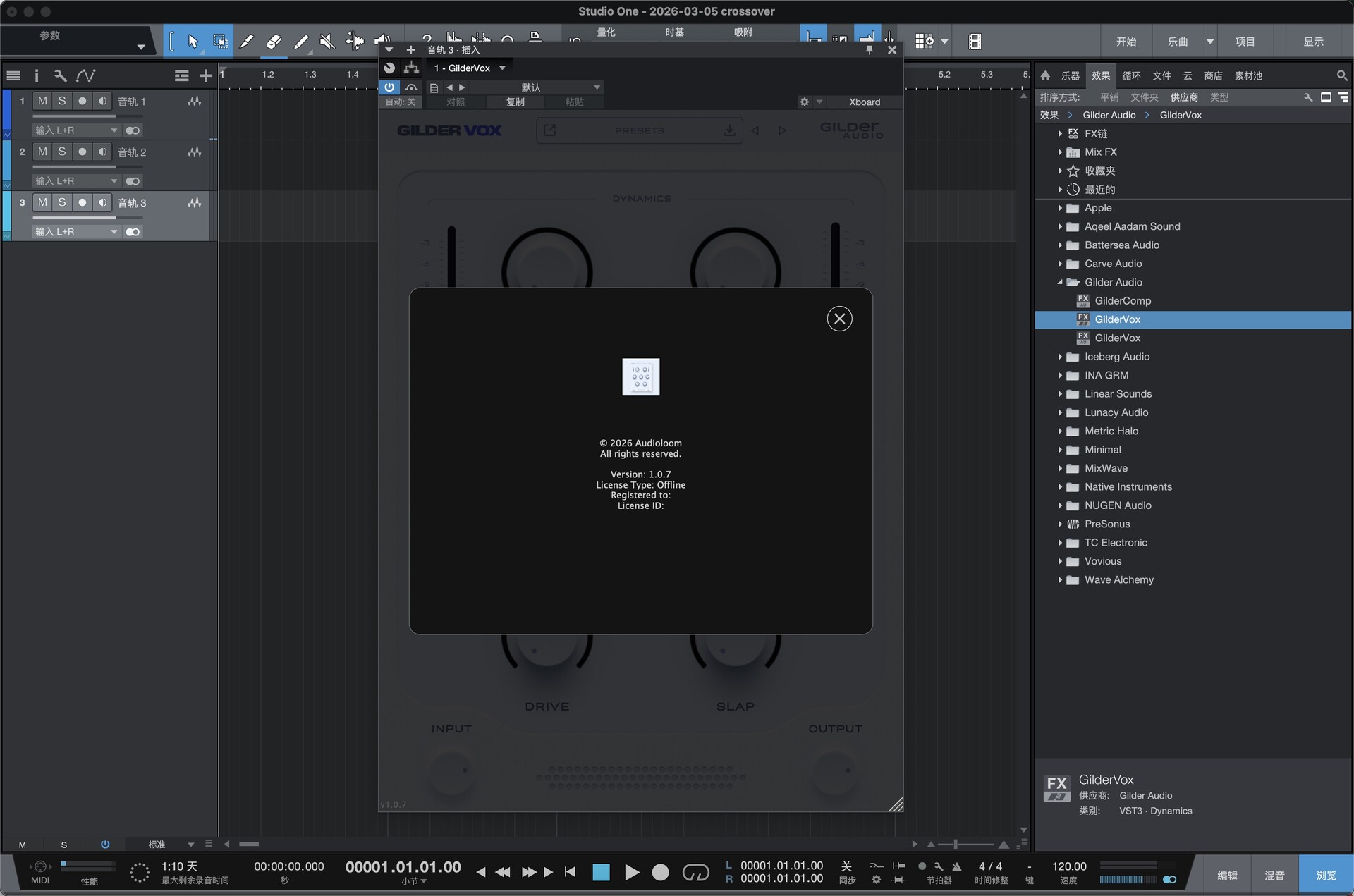Viewport: 1354px width, 896px height.
Task: Toggle GilderVox plugin power bypass button
Action: 389,87
